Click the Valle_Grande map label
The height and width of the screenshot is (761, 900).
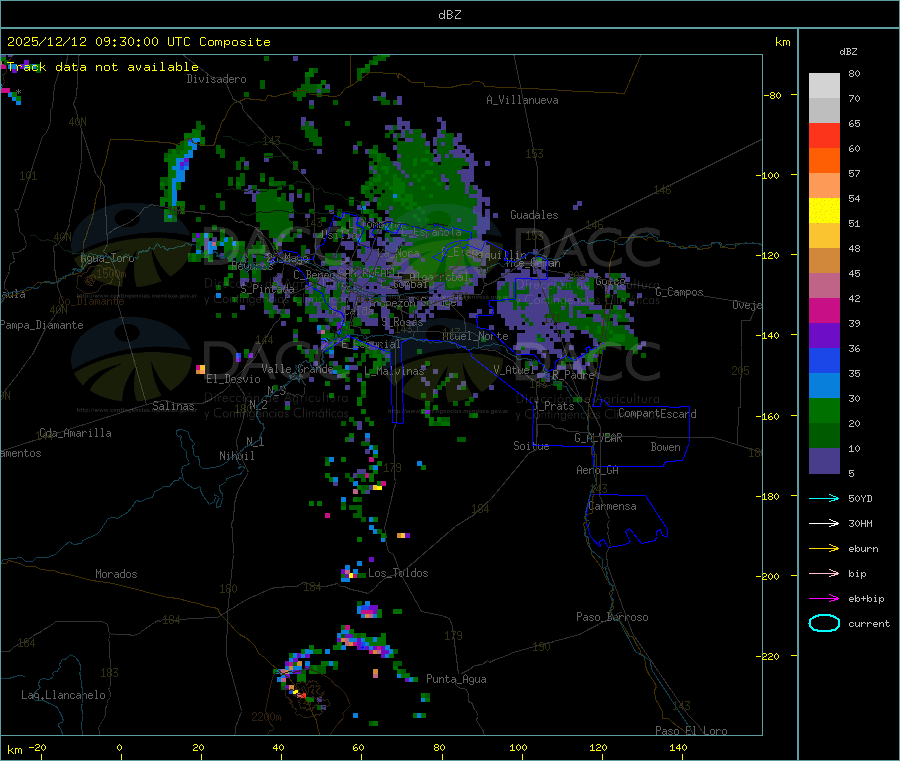point(297,369)
